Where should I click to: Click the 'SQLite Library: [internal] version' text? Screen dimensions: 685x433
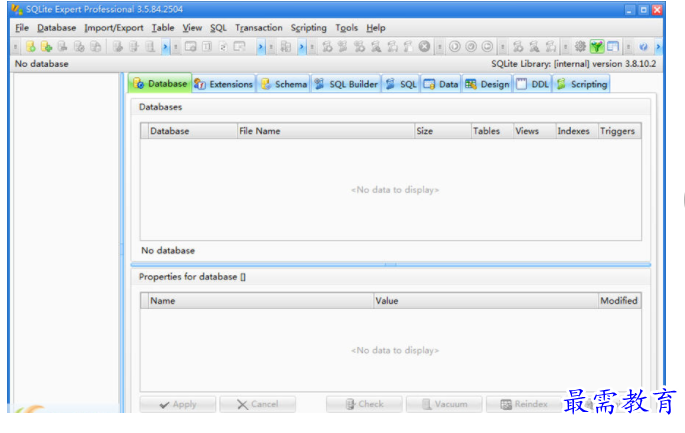[x=574, y=64]
